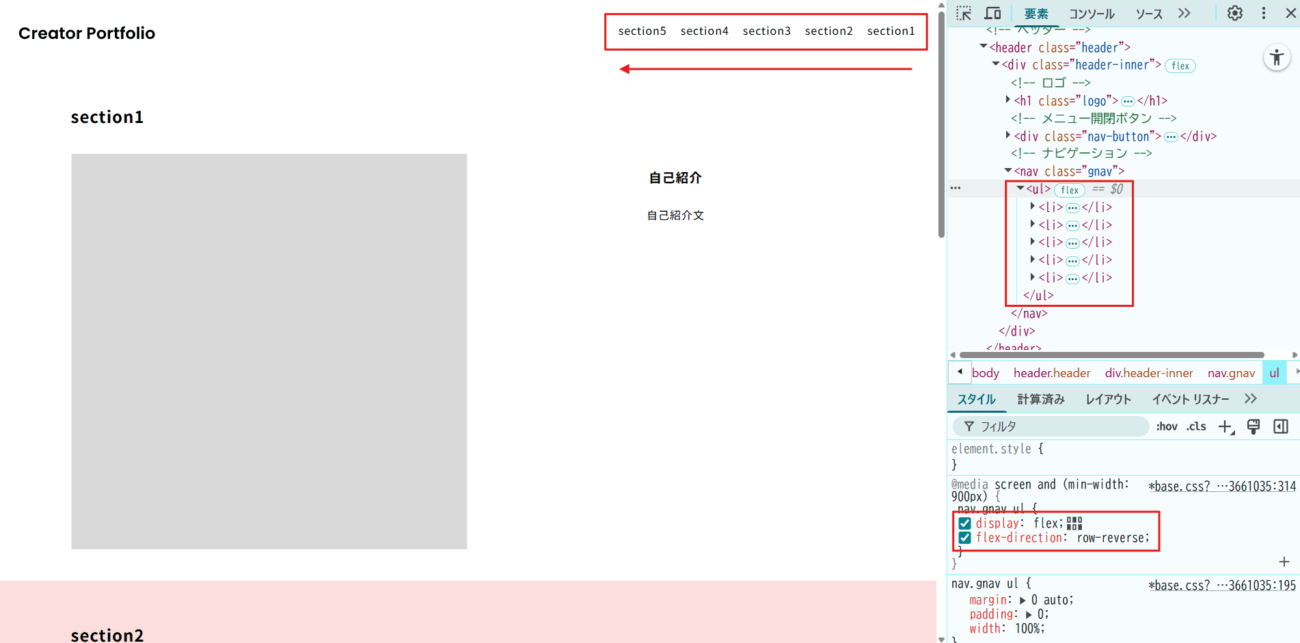Click the new style rule plus icon
This screenshot has width=1300, height=643.
point(1226,427)
